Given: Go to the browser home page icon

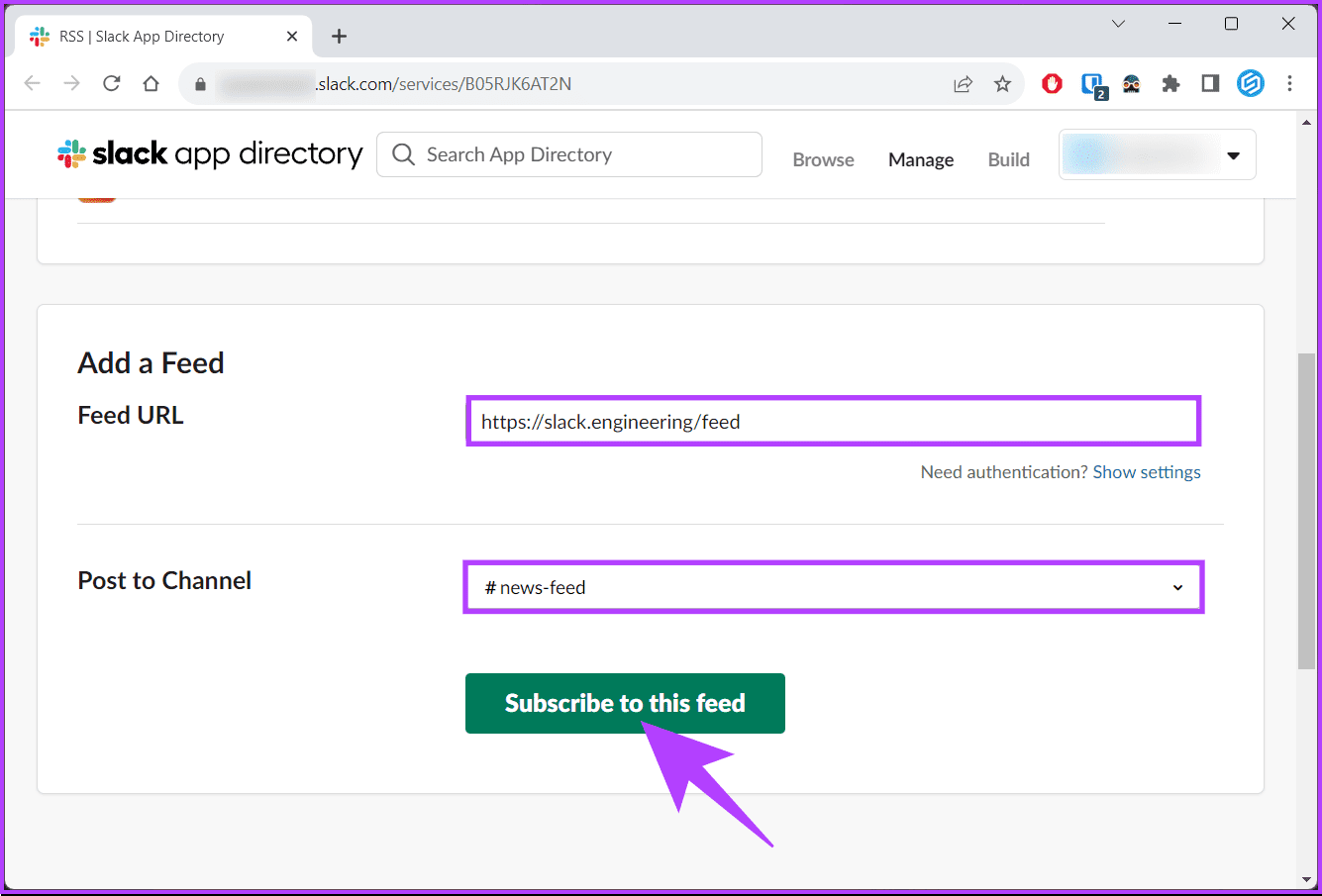Looking at the screenshot, I should pos(151,84).
